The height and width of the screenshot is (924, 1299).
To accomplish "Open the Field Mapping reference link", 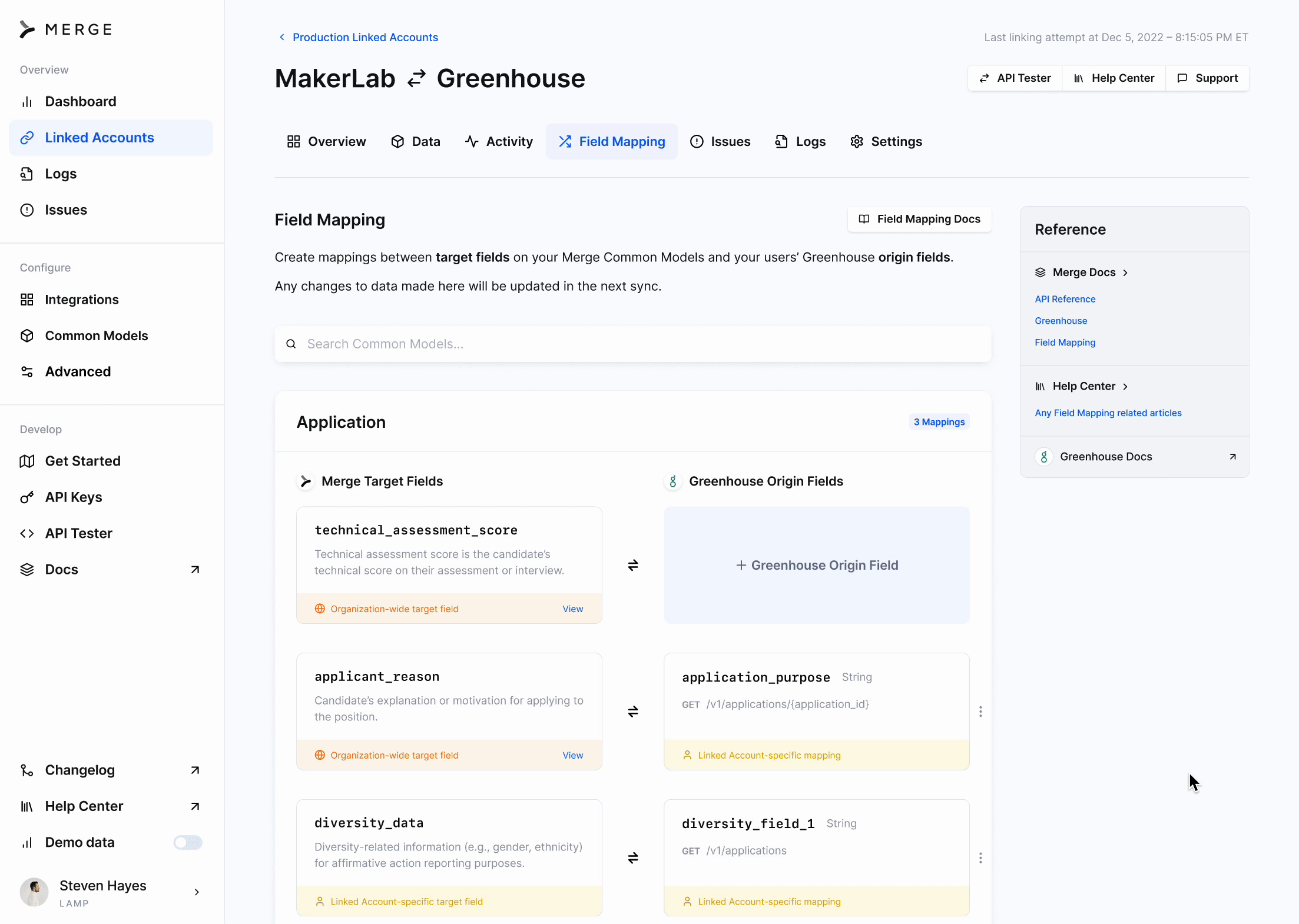I will click(x=1065, y=343).
